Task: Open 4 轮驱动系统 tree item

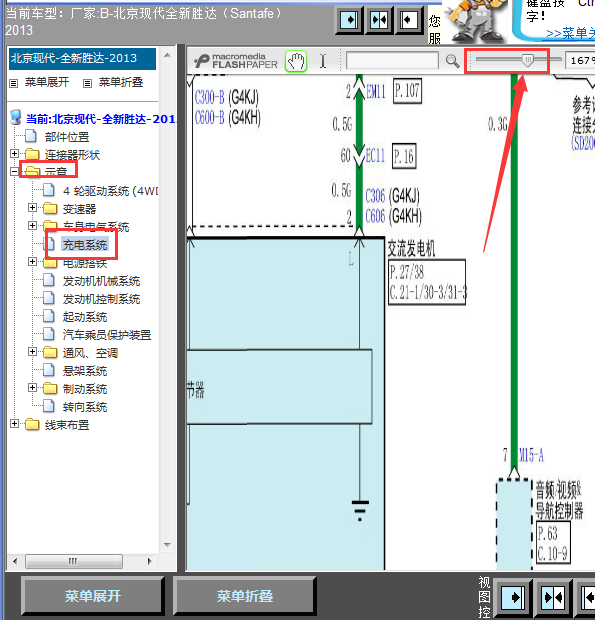Action: (x=110, y=191)
